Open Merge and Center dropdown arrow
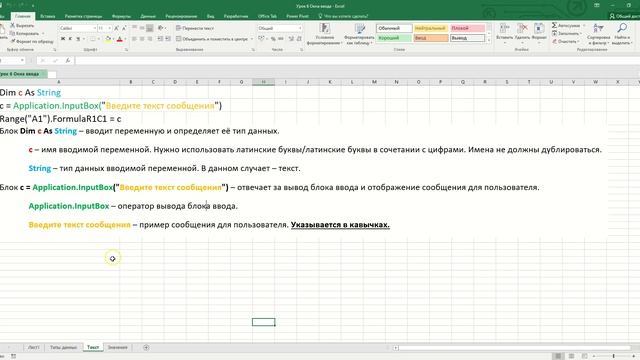 (x=252, y=39)
